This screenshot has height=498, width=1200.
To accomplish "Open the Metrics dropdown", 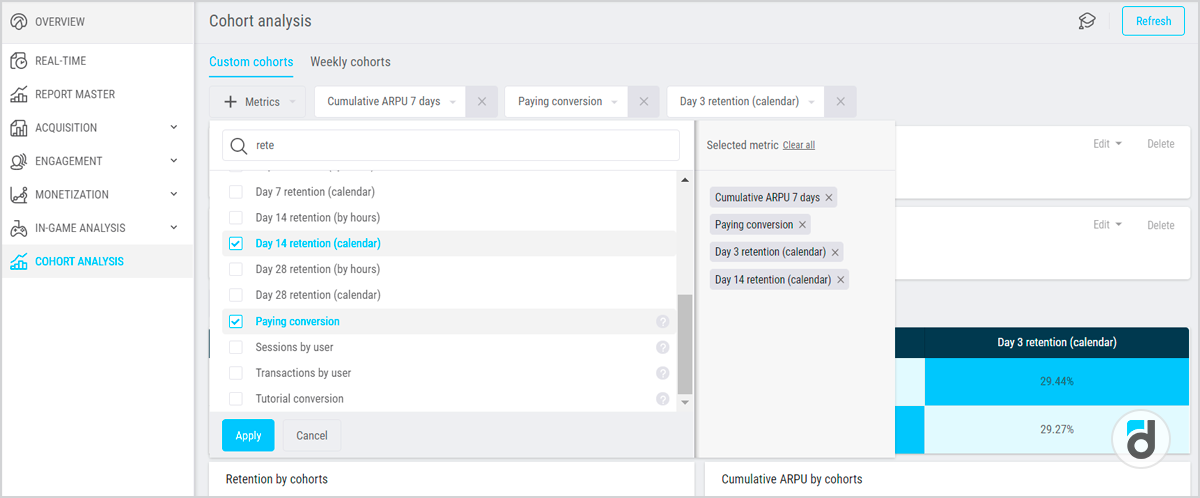I will pyautogui.click(x=258, y=102).
